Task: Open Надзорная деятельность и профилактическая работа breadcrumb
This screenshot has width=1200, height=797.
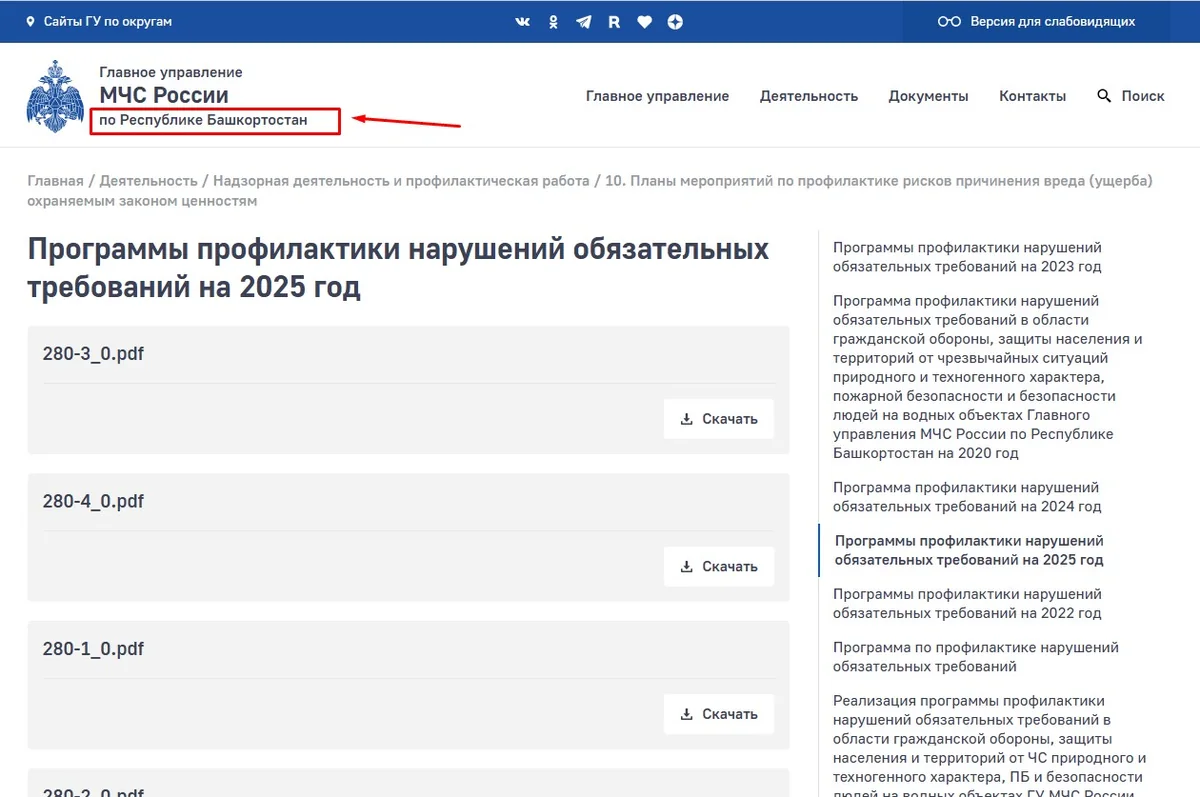Action: coord(401,181)
